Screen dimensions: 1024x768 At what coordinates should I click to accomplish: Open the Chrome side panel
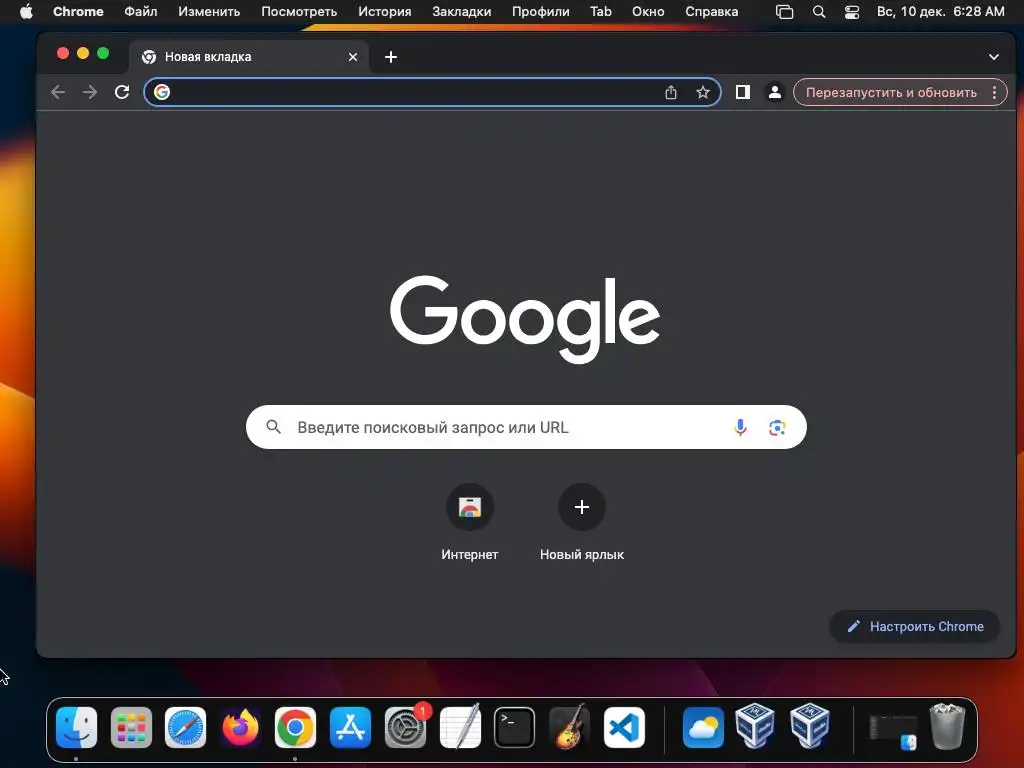tap(743, 92)
